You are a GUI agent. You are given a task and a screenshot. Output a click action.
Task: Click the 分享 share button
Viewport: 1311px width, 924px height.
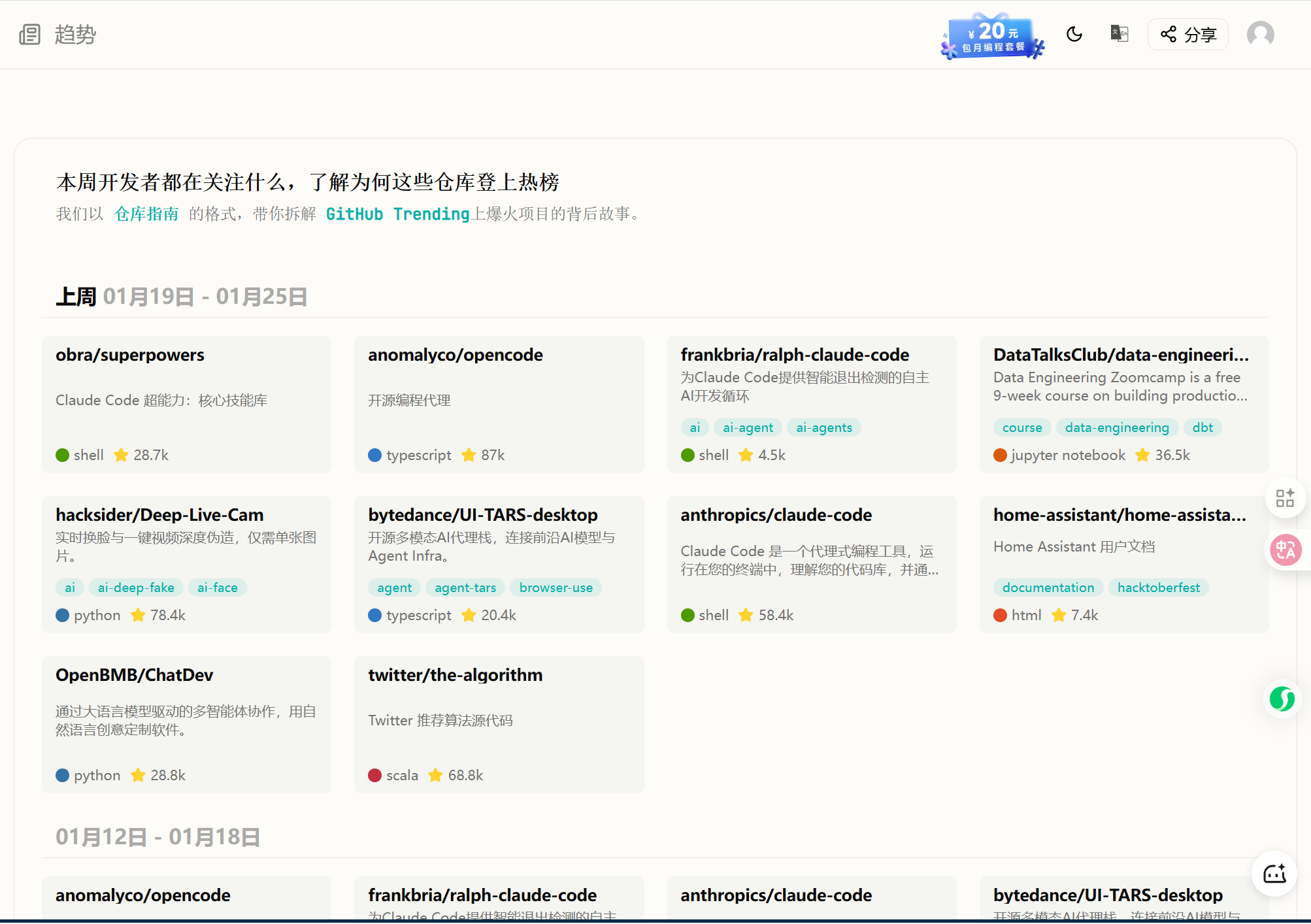[x=1187, y=35]
